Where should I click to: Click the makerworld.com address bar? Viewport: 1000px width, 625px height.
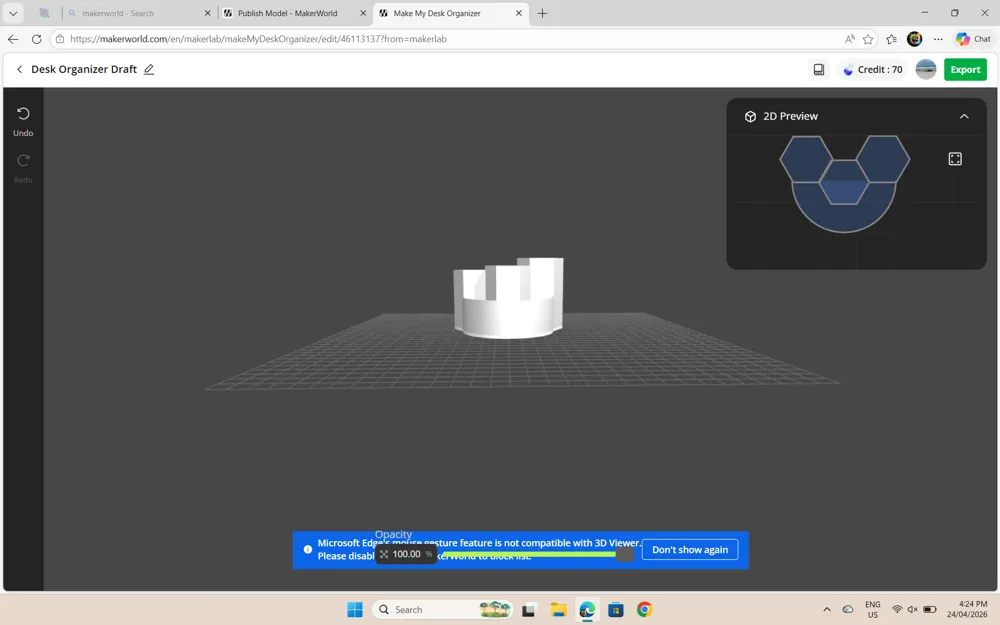tap(446, 39)
